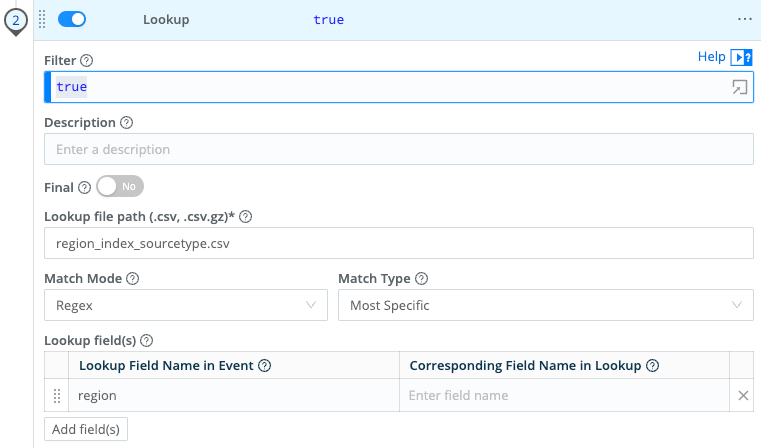Click the Add field(s) button
Screen dimensions: 761x448
(x=86, y=429)
